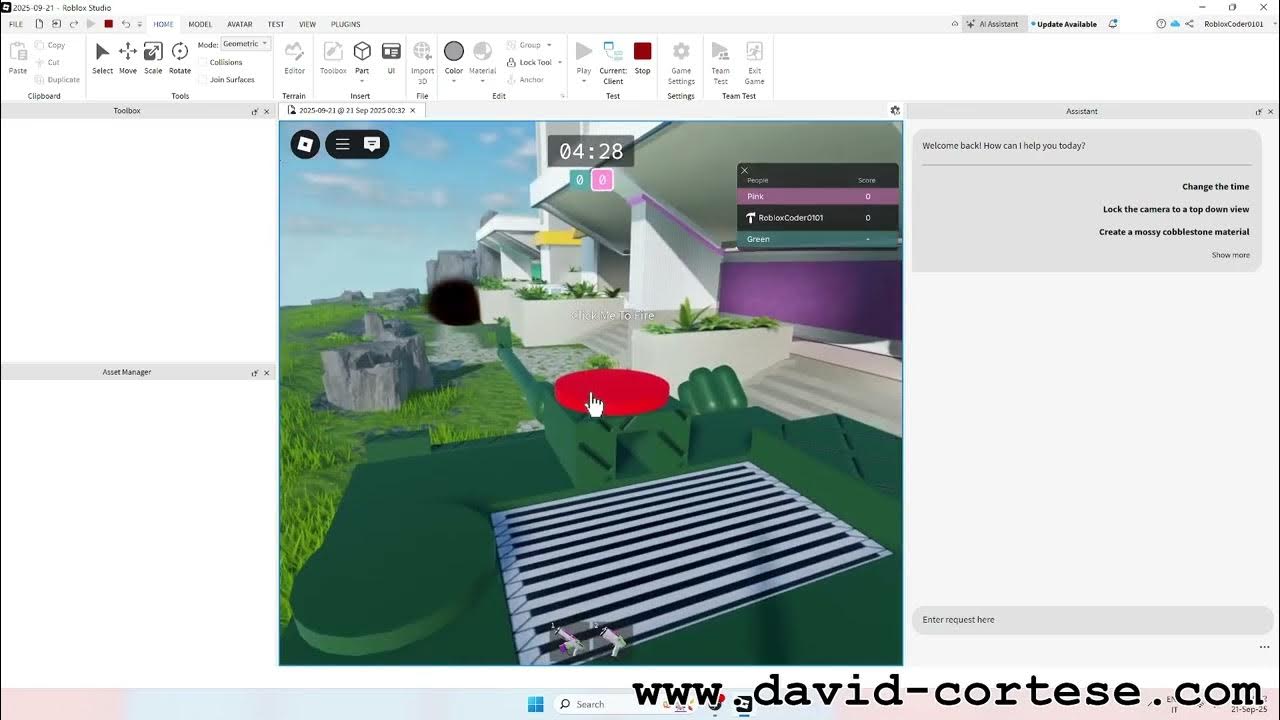The height and width of the screenshot is (720, 1280).
Task: Open the FILE menu
Action: point(16,24)
